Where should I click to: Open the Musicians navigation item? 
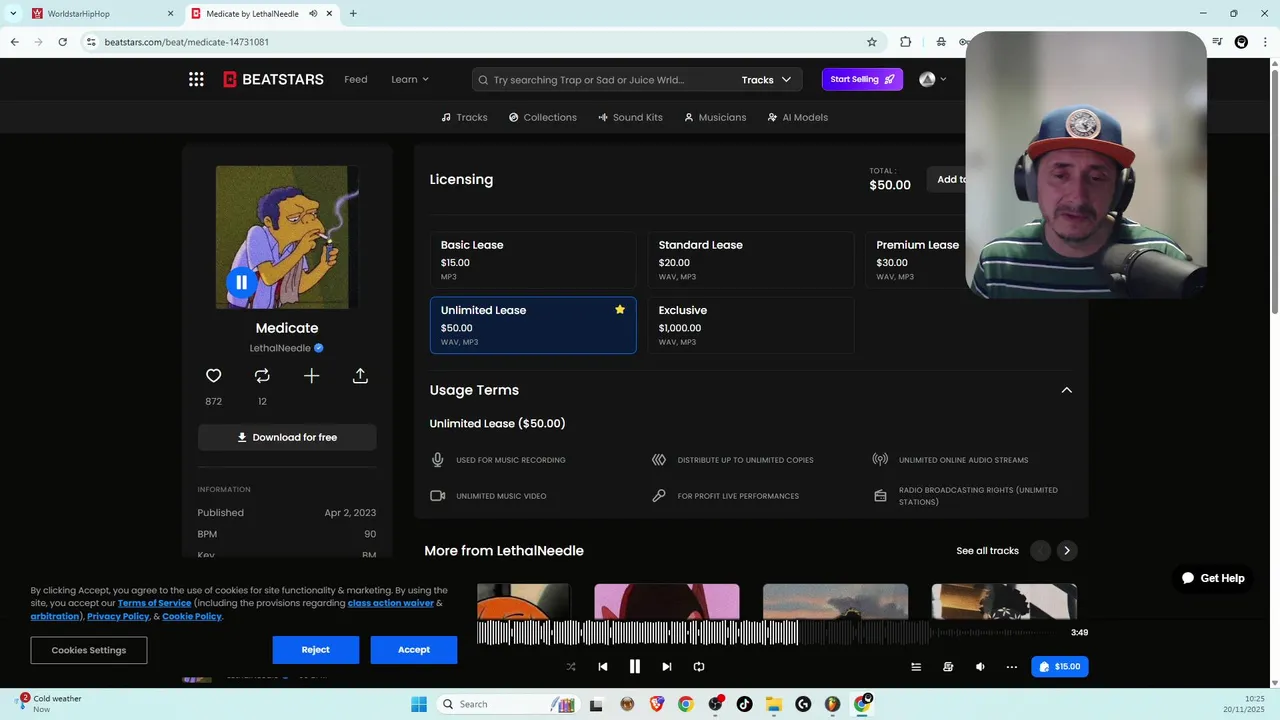[715, 117]
